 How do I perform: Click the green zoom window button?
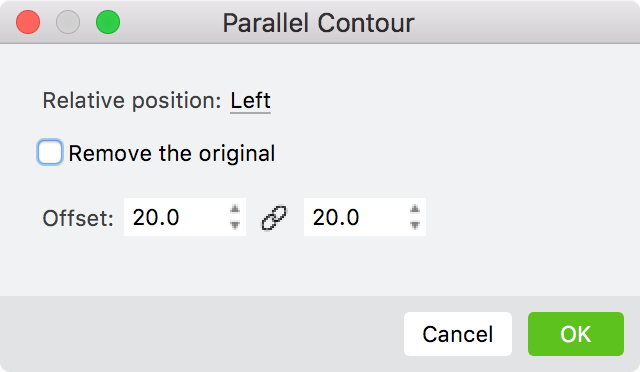[108, 22]
